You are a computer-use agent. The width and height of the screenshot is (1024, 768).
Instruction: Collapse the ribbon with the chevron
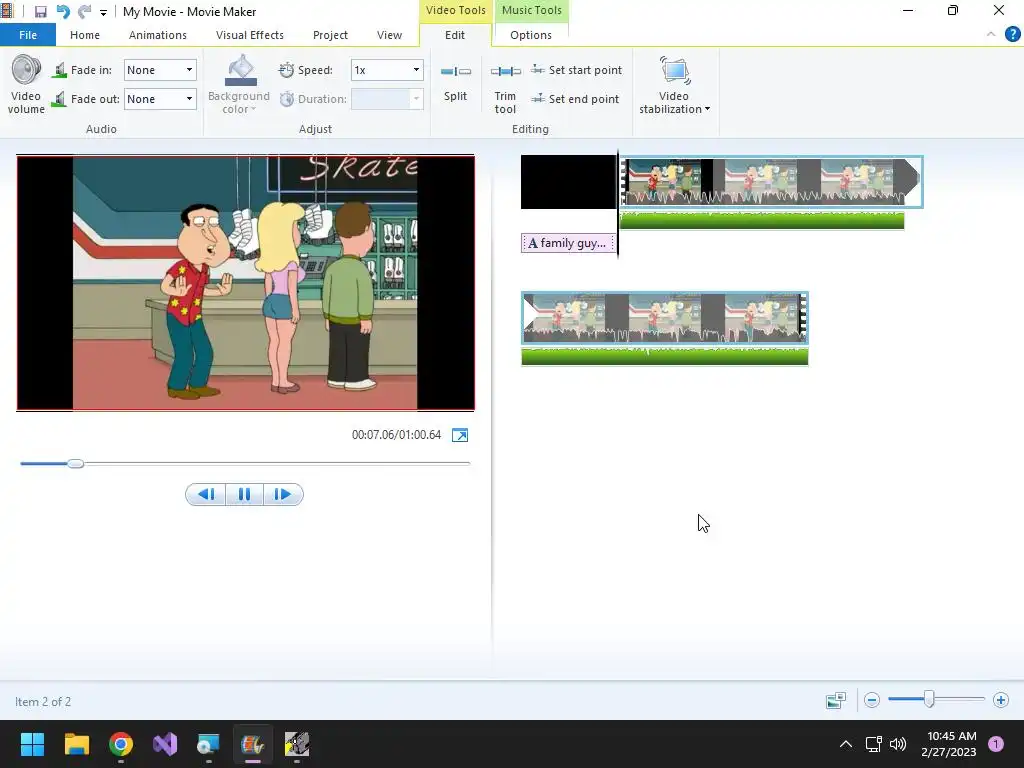(x=991, y=34)
